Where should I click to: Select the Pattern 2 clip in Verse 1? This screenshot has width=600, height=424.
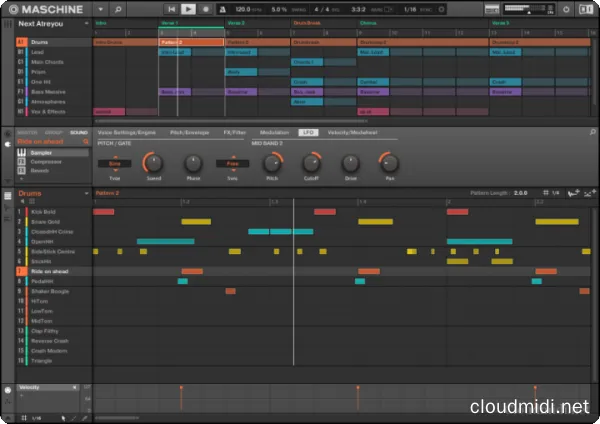191,42
